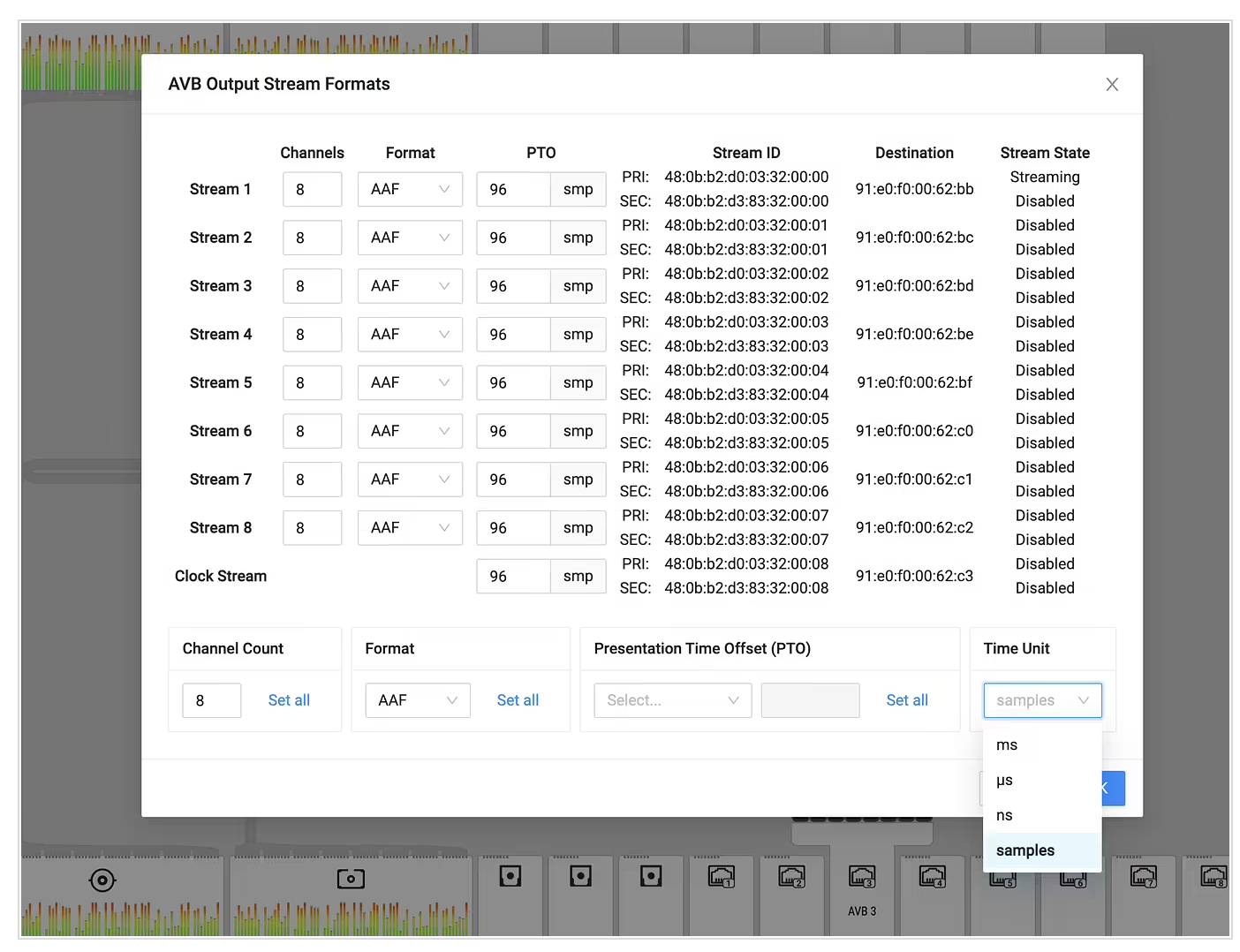Screen dimensions: 1240x952
Task: Open Stream 6 Format dropdown
Action: coord(410,431)
